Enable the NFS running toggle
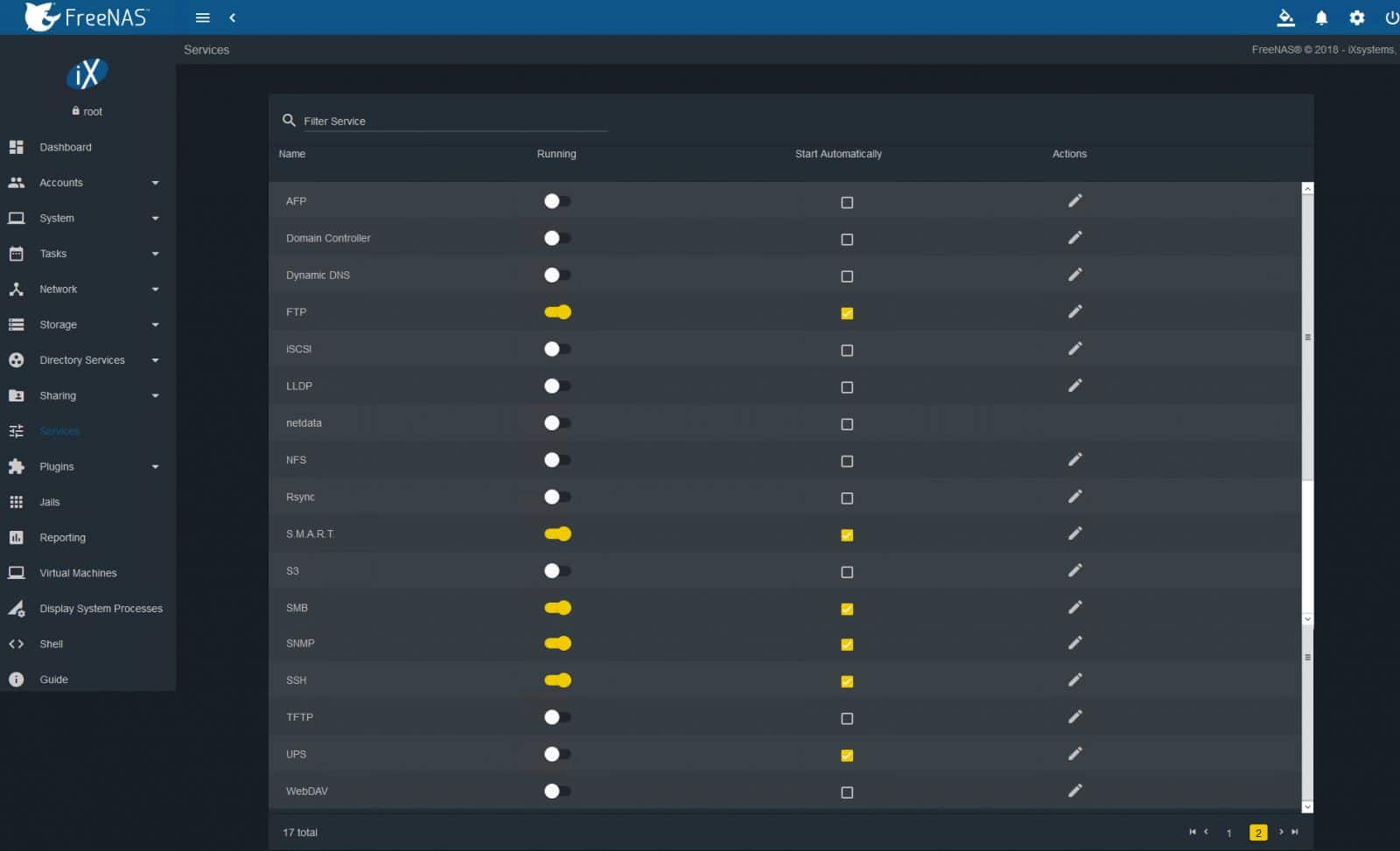This screenshot has height=851, width=1400. (557, 460)
